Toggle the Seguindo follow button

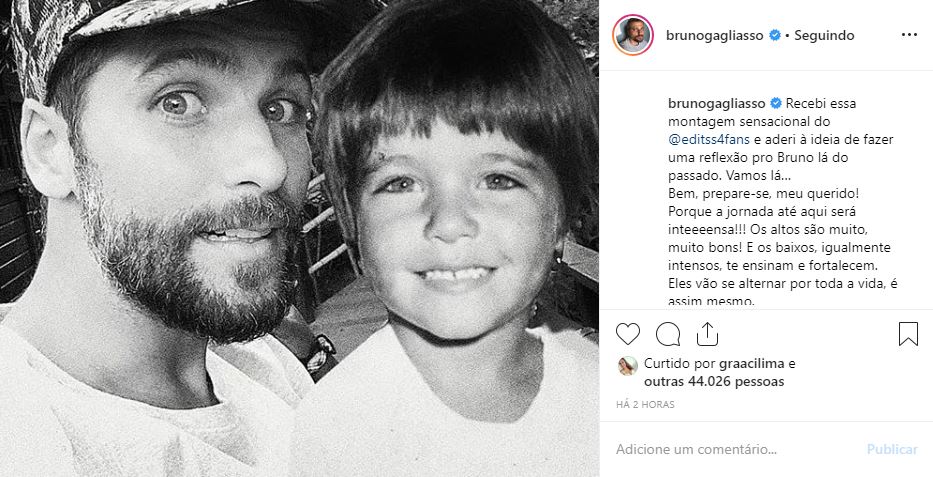point(824,35)
